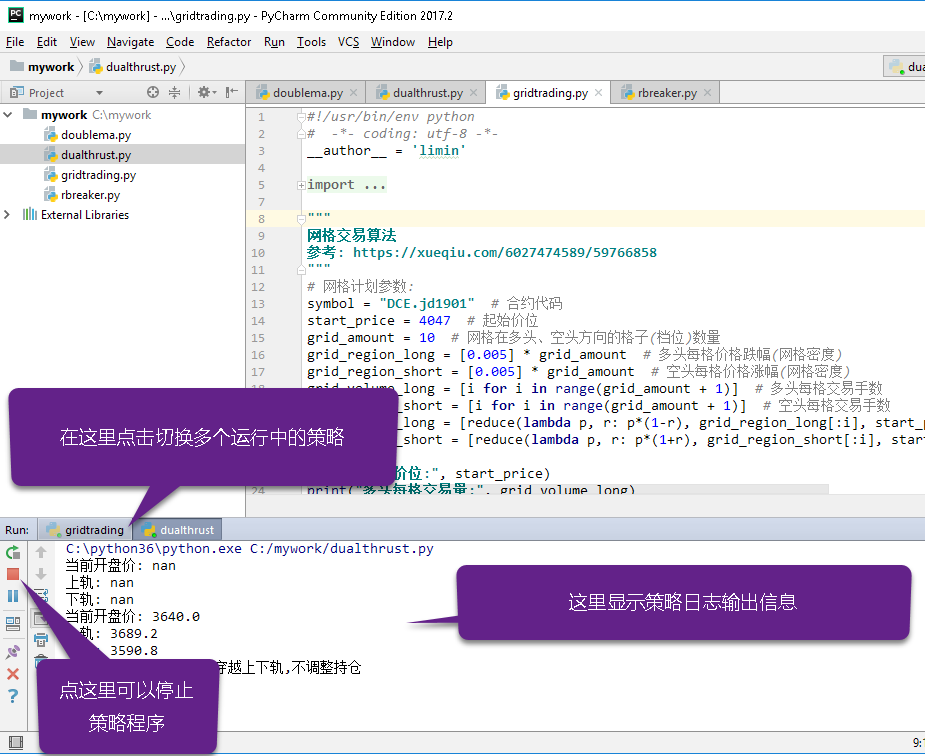The image size is (925, 756).
Task: Open the Tools menu
Action: coord(311,42)
